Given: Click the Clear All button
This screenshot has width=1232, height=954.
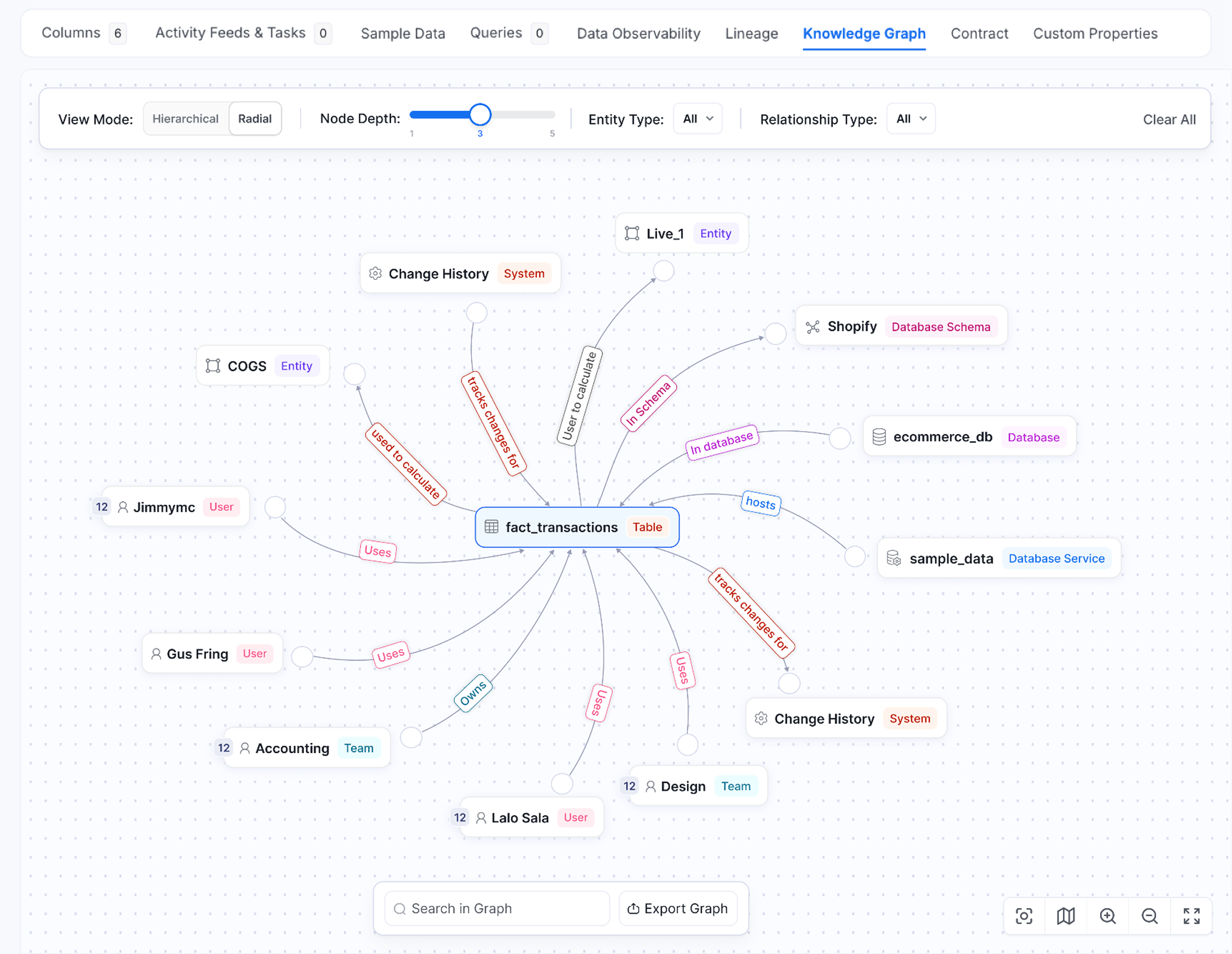Looking at the screenshot, I should pos(1170,119).
